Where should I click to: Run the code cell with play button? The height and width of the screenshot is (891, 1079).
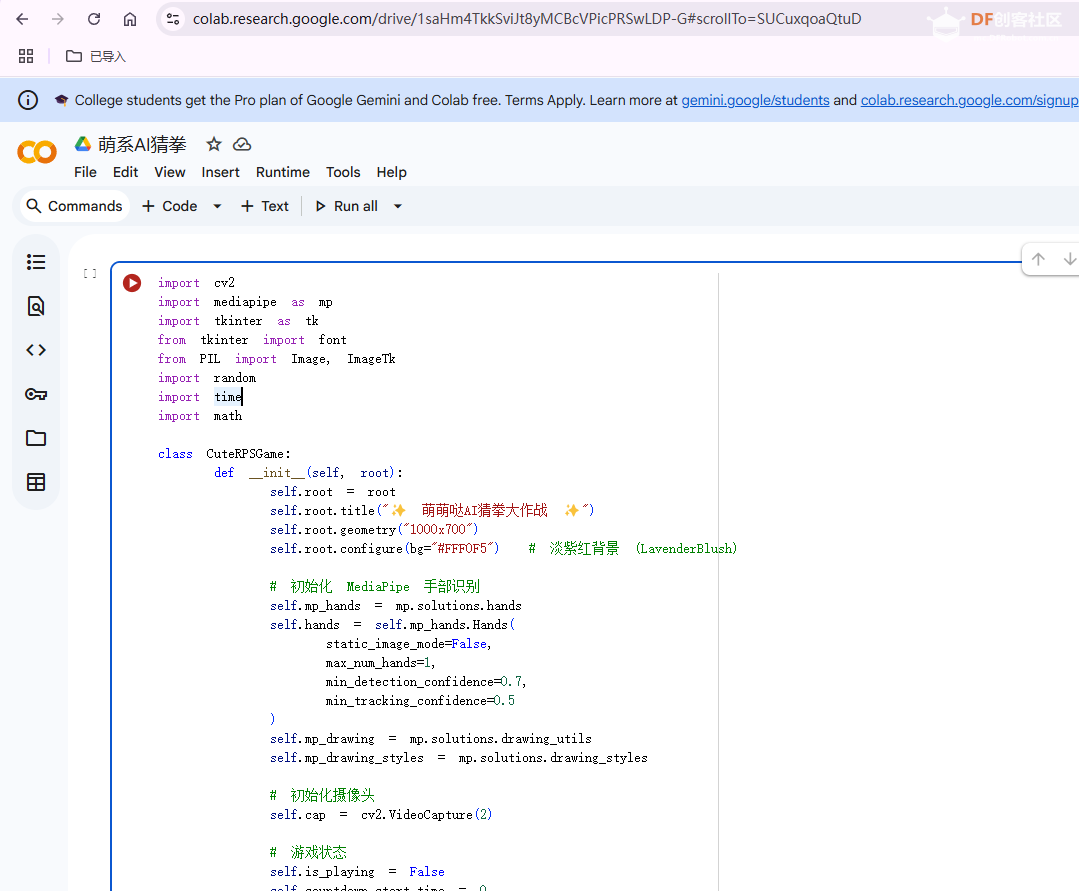[x=132, y=283]
